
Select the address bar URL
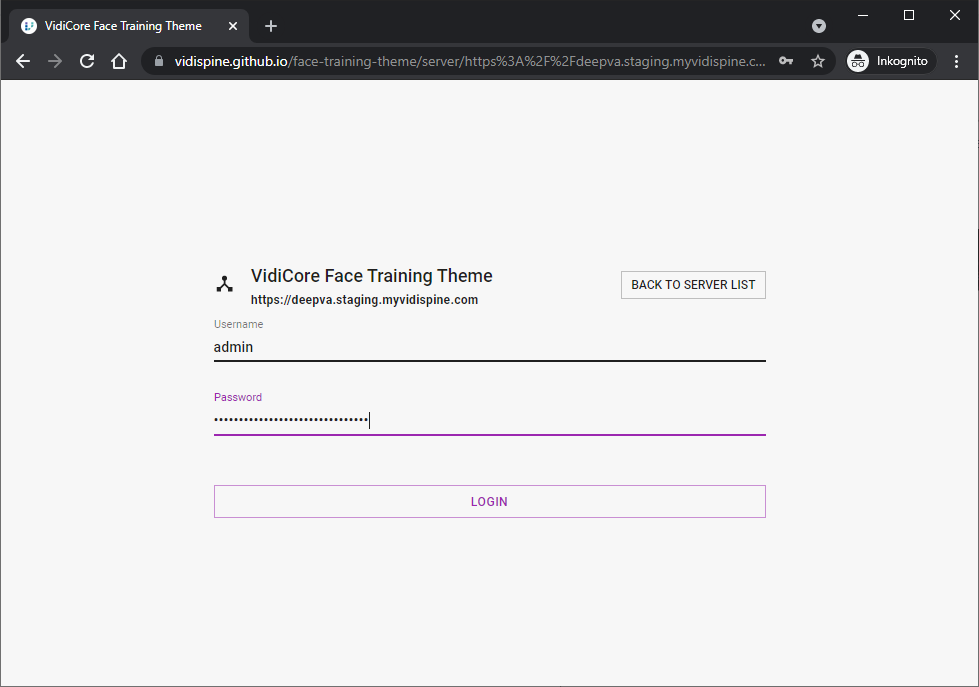point(470,61)
